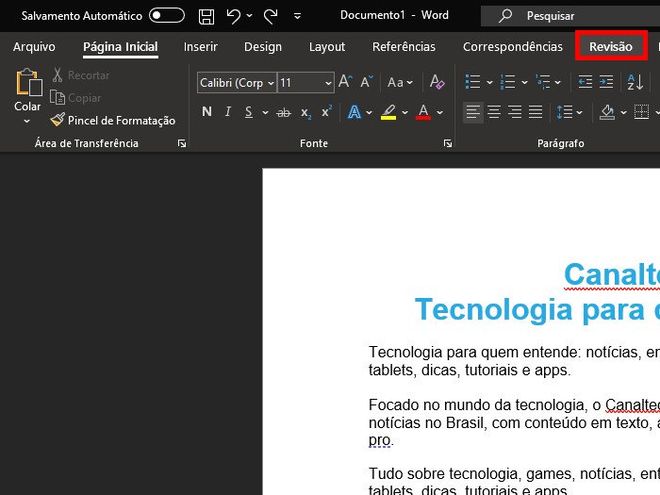660x495 pixels.
Task: Open the Revisão tab
Action: (611, 46)
